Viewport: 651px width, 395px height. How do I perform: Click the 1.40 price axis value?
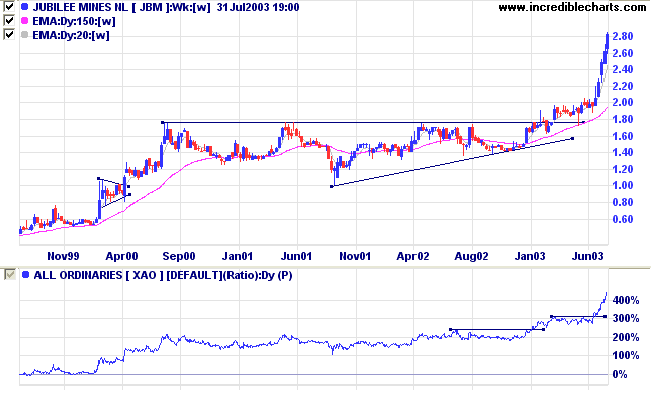(623, 152)
